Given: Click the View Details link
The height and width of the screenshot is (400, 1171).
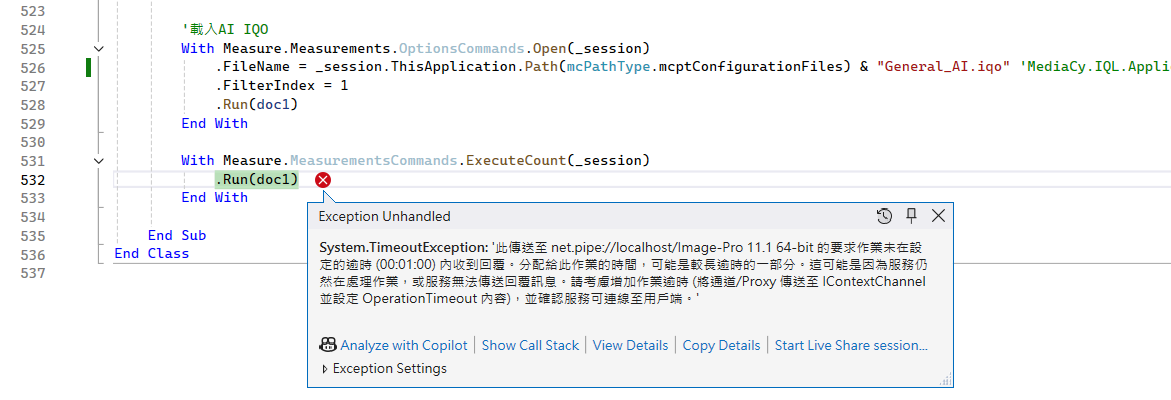Looking at the screenshot, I should point(630,345).
